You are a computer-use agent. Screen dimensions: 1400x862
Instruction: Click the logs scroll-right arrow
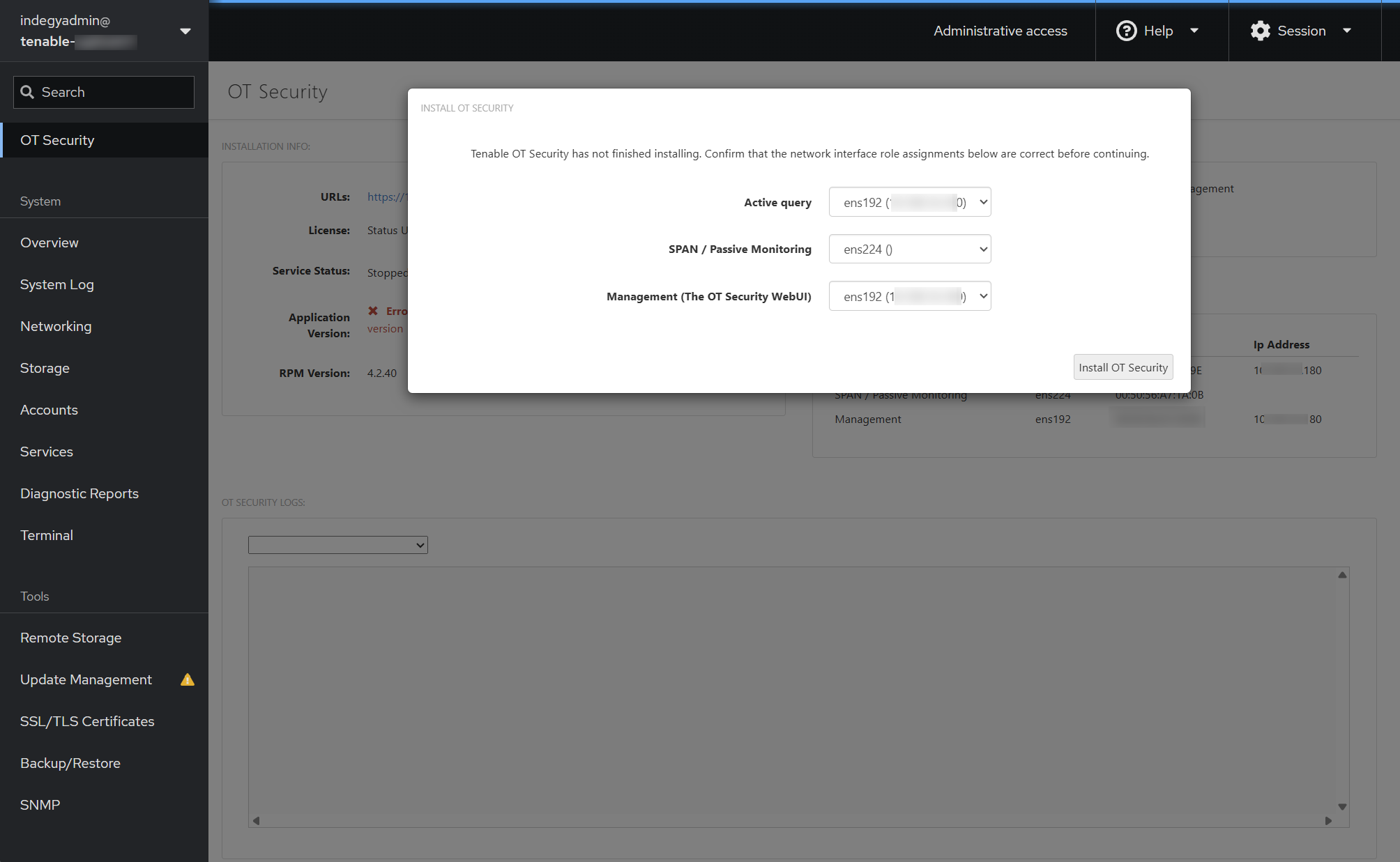1328,820
